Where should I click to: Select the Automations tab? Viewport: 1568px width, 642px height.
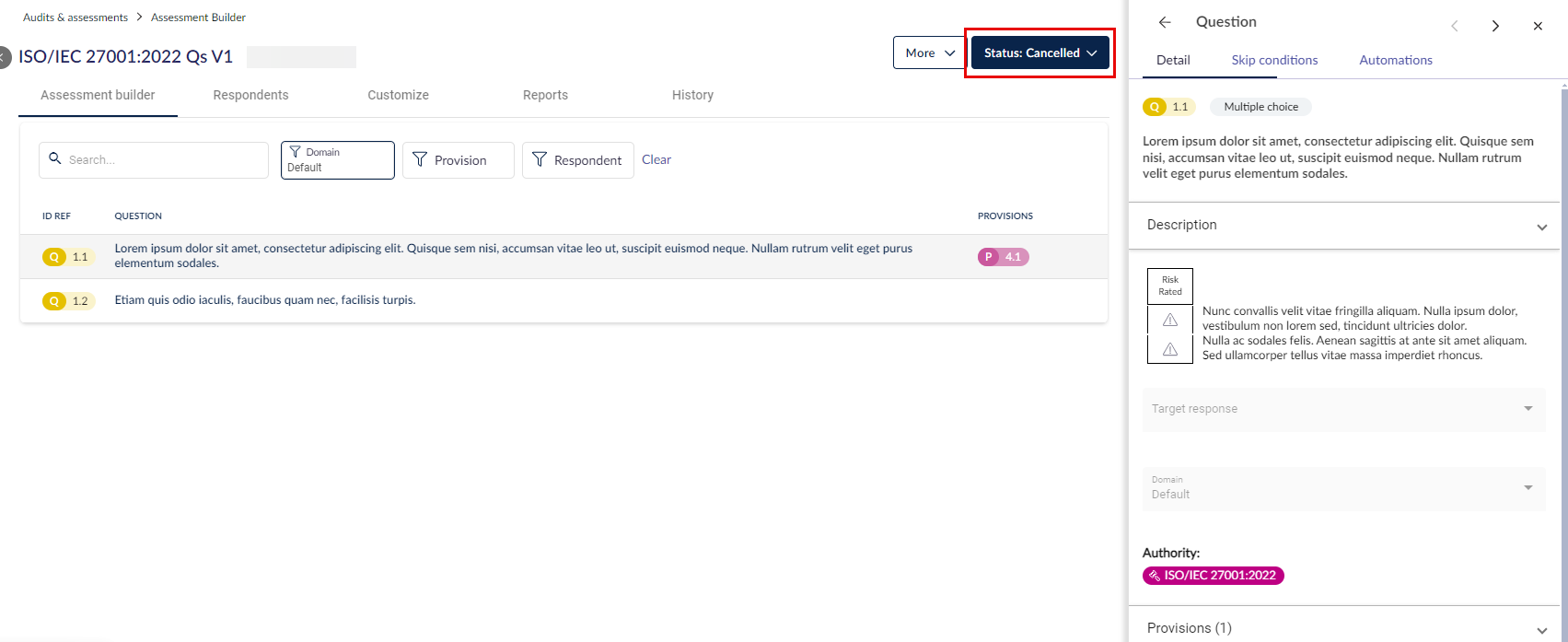click(1396, 61)
